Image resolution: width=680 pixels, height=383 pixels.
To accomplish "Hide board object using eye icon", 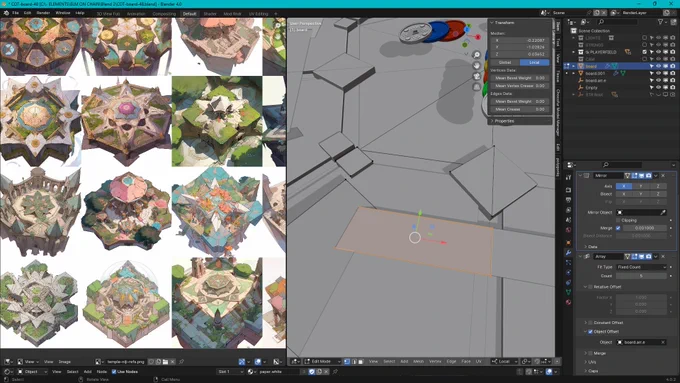I will pyautogui.click(x=659, y=66).
